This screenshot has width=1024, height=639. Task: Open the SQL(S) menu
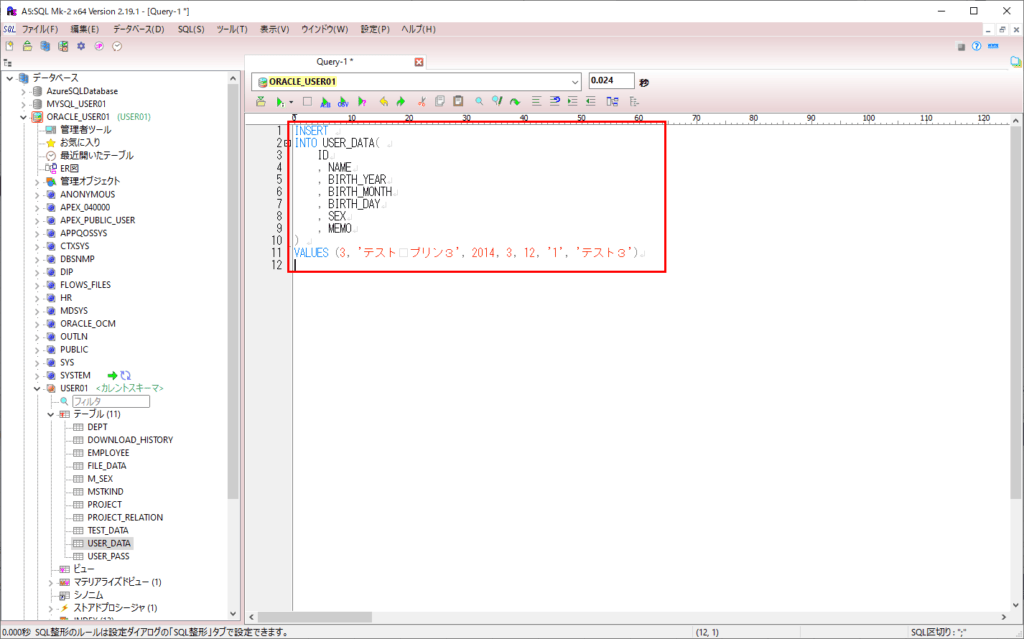[x=193, y=29]
